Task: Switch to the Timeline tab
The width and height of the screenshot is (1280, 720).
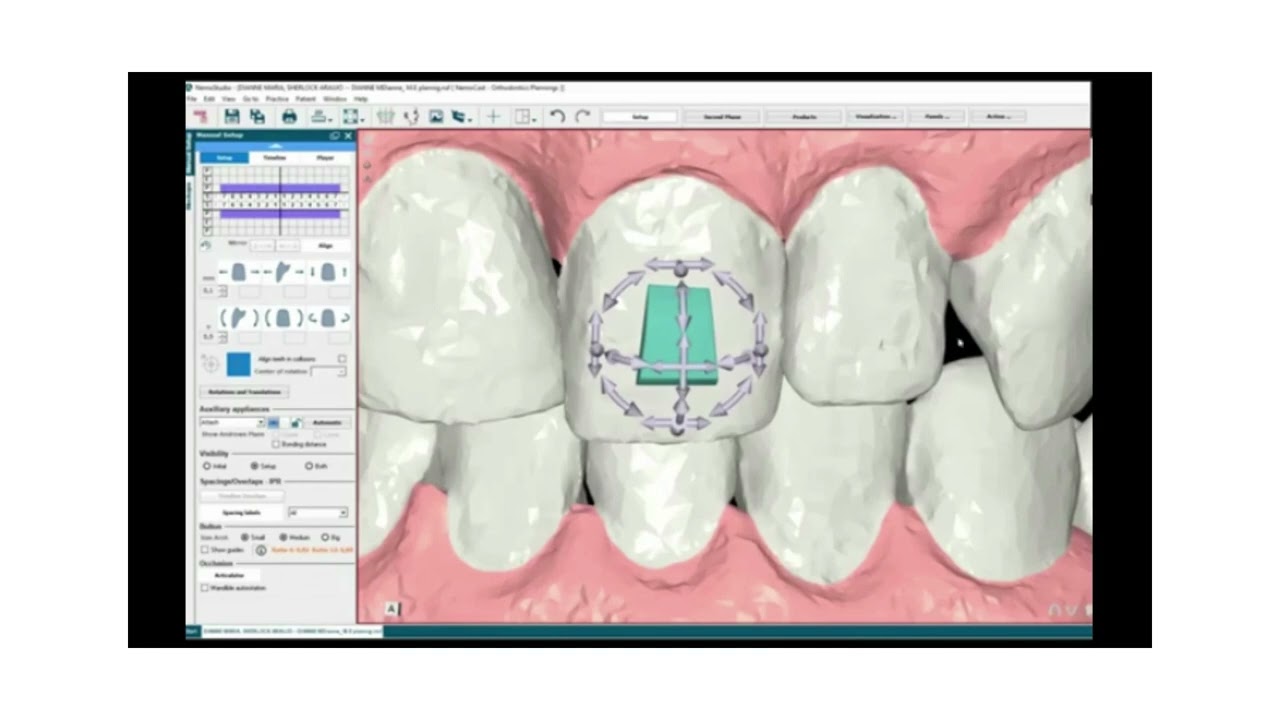Action: pyautogui.click(x=274, y=158)
